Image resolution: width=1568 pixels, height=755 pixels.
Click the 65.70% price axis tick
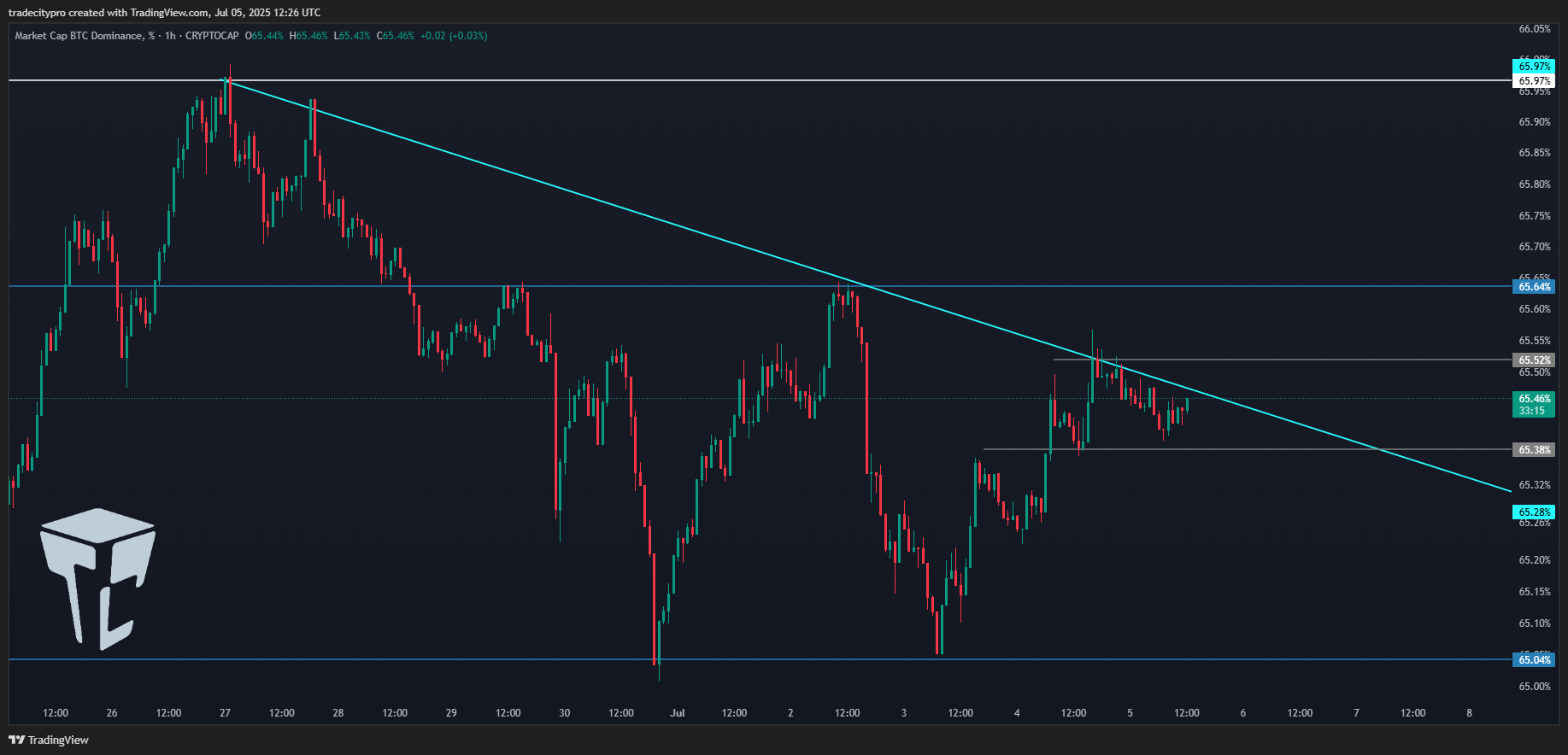(1534, 247)
